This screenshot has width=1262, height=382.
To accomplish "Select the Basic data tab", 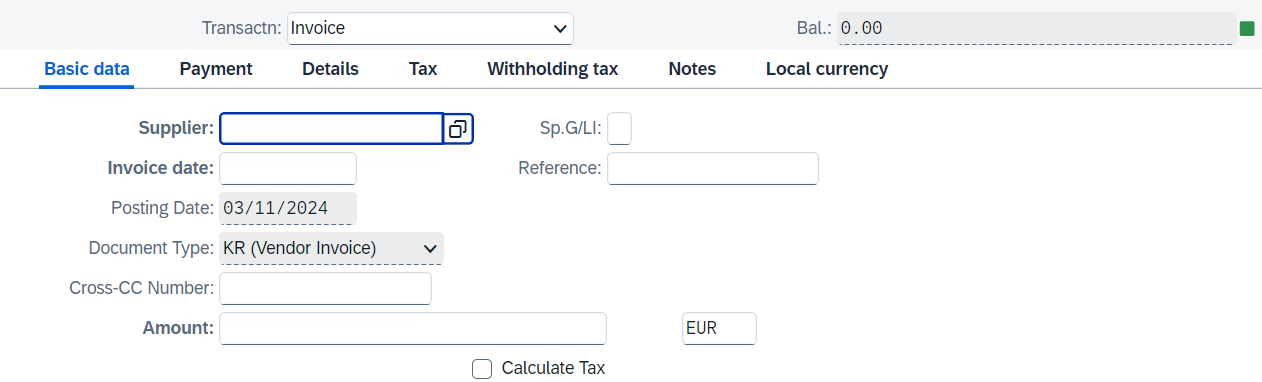I will (87, 69).
